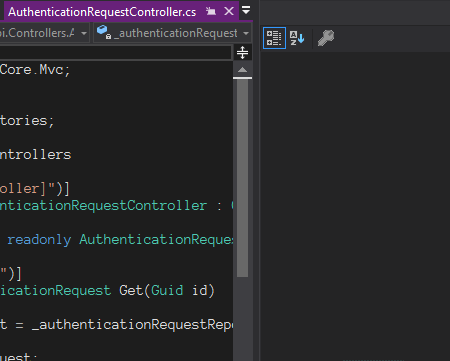Click the editor split handle icon
The image size is (450, 361).
tap(242, 53)
